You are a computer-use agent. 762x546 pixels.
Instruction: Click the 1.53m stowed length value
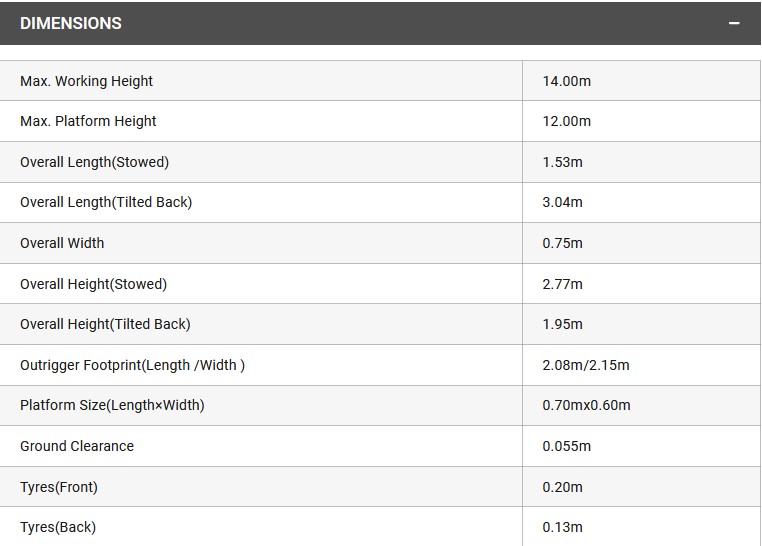[x=563, y=162]
